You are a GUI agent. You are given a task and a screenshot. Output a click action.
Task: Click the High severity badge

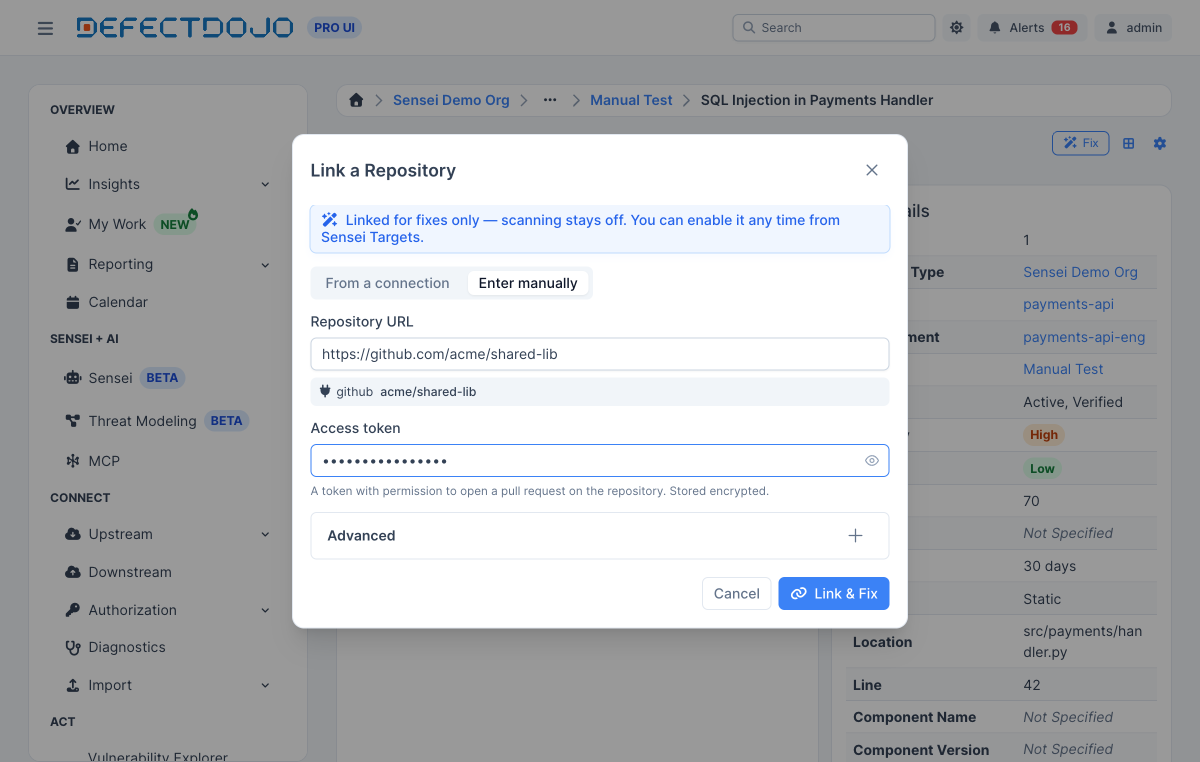coord(1044,435)
